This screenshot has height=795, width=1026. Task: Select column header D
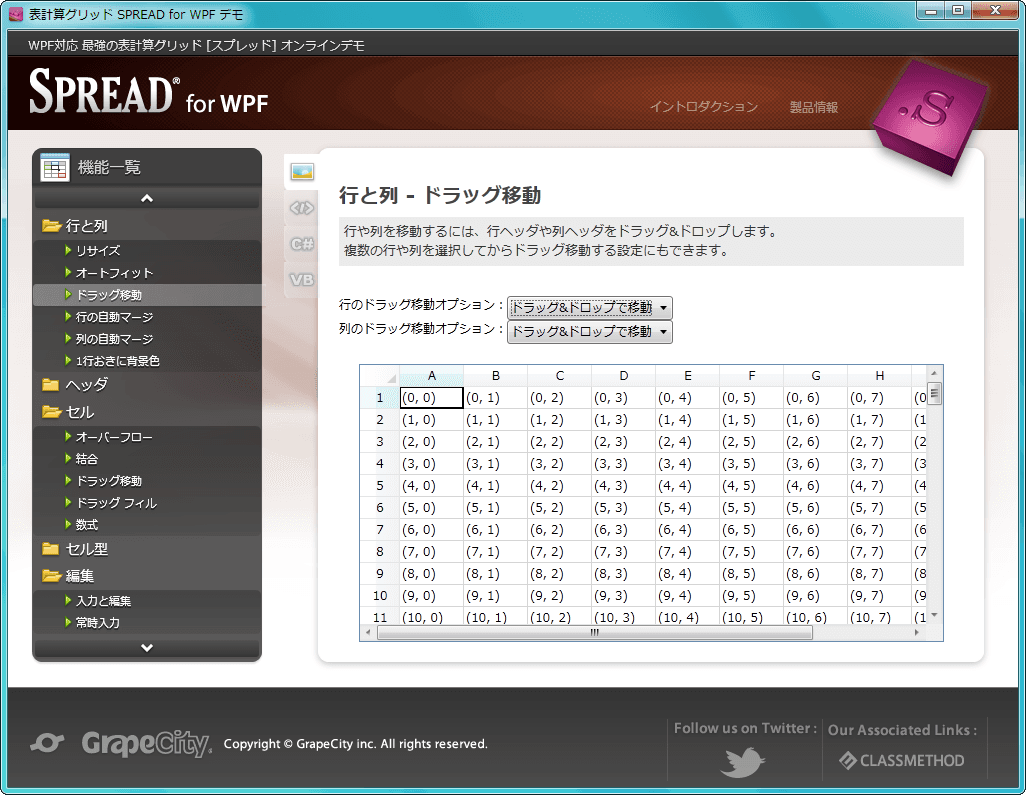point(624,376)
